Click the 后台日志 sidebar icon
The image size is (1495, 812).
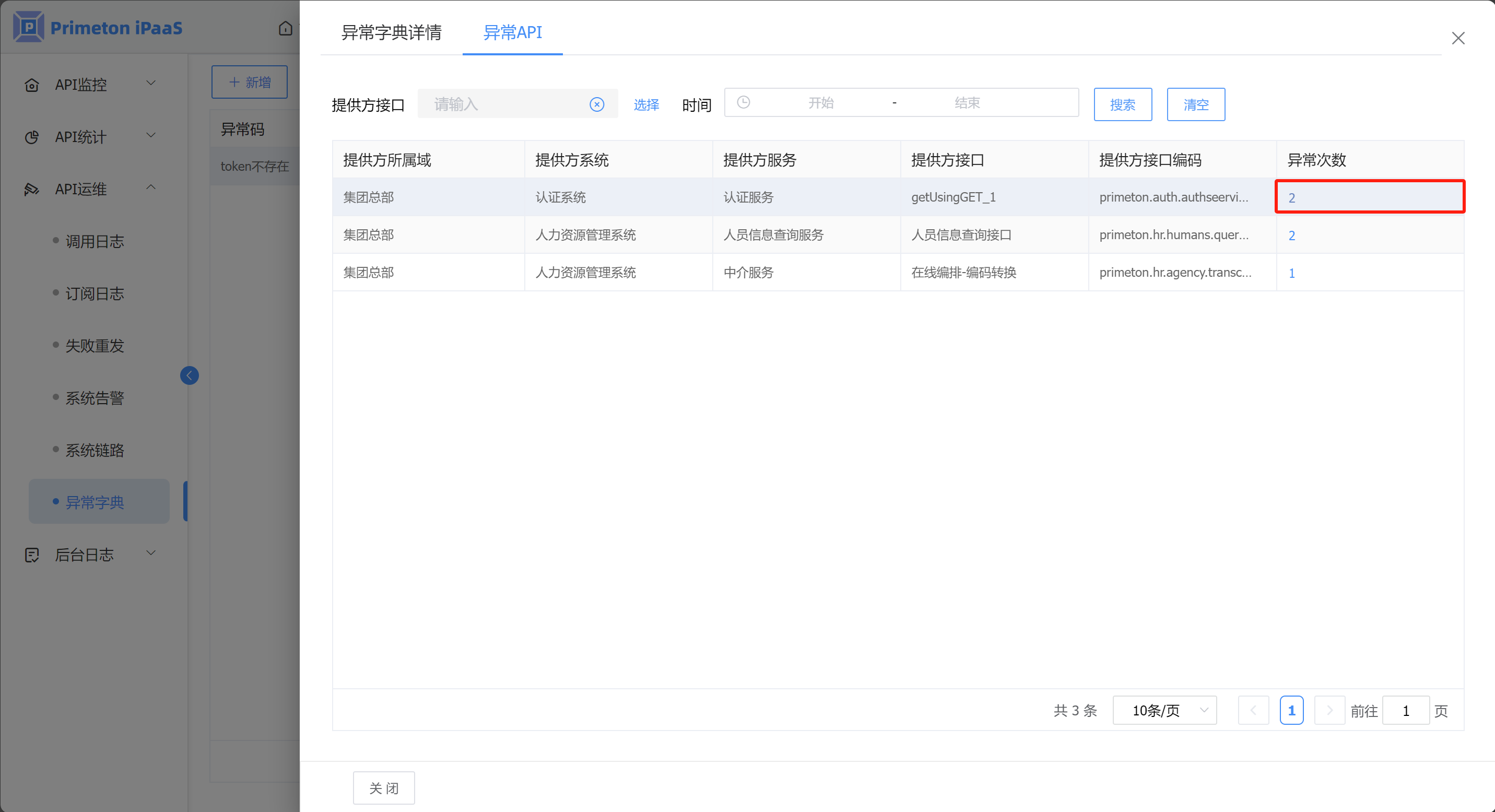[32, 555]
